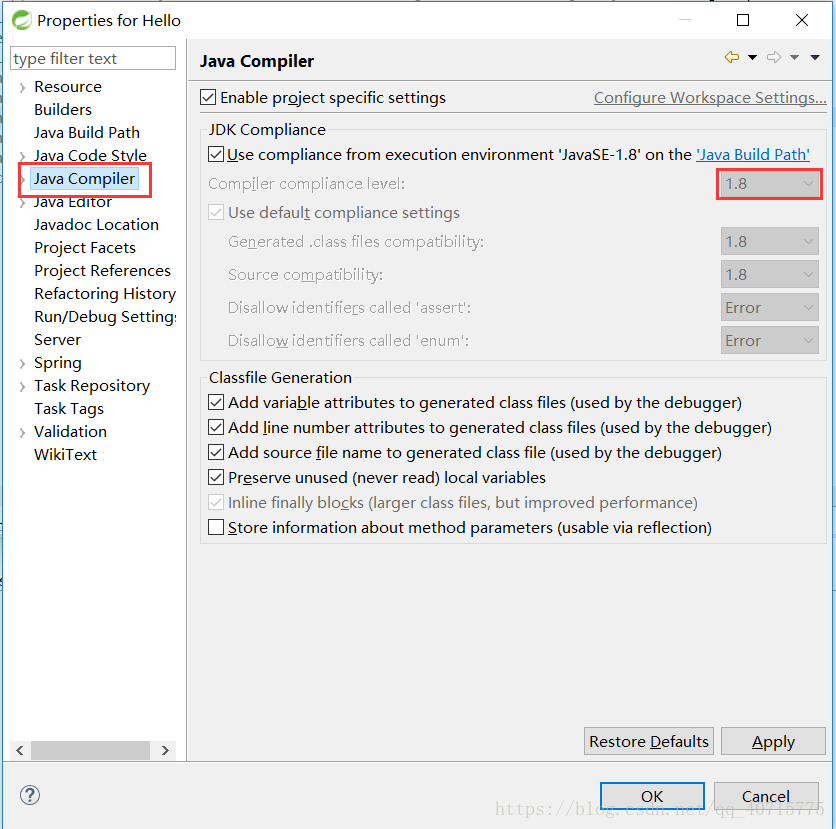
Task: Open Project References page
Action: pos(102,271)
